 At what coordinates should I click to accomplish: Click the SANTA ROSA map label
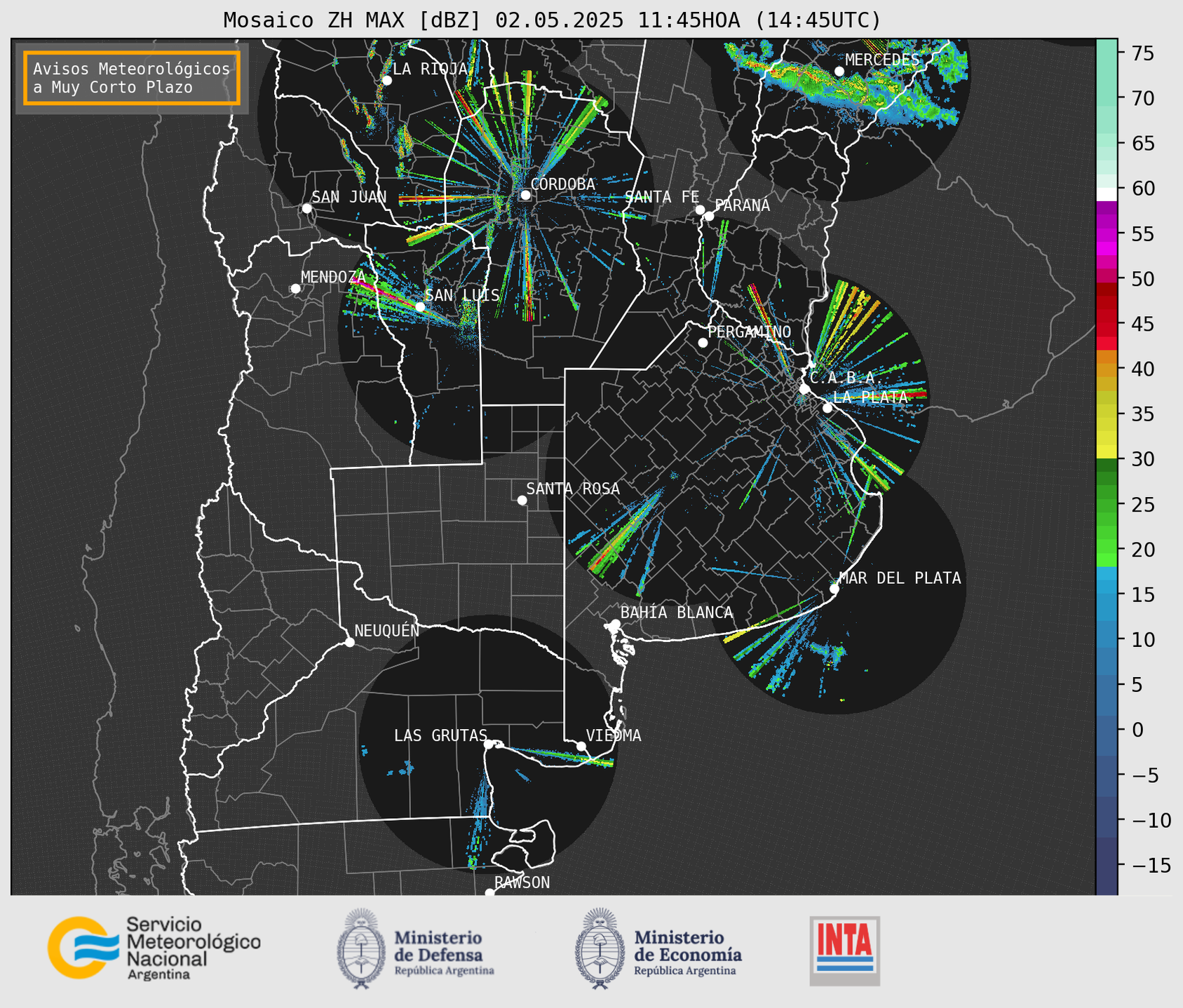point(573,489)
